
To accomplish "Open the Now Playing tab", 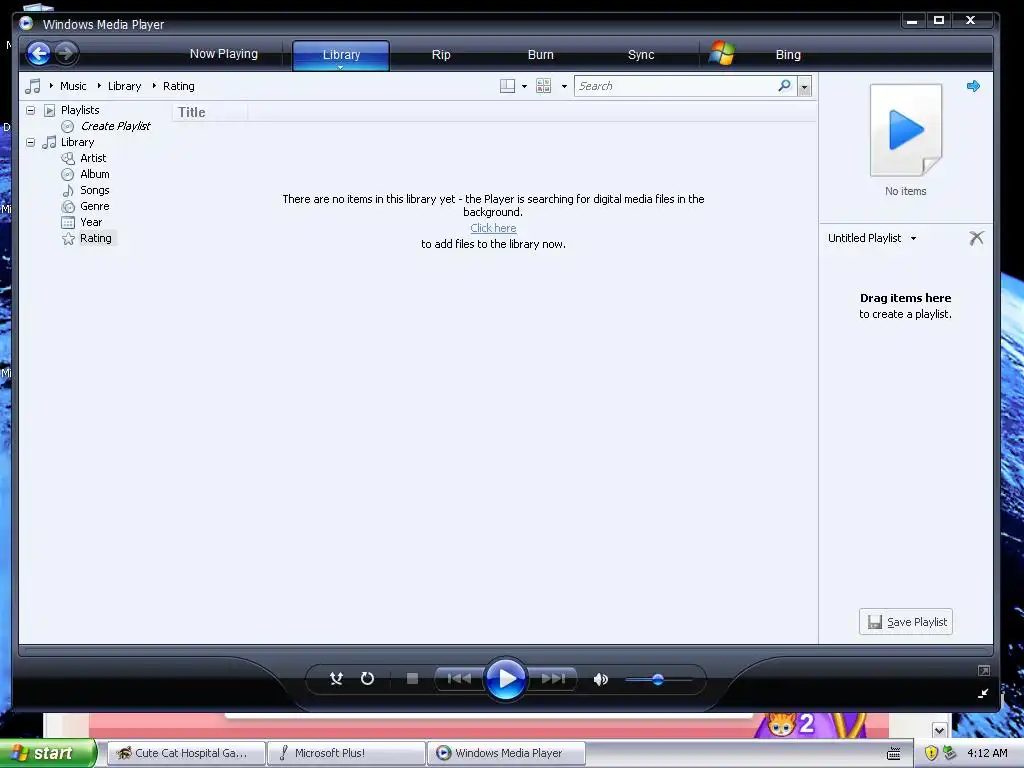I will click(x=223, y=54).
